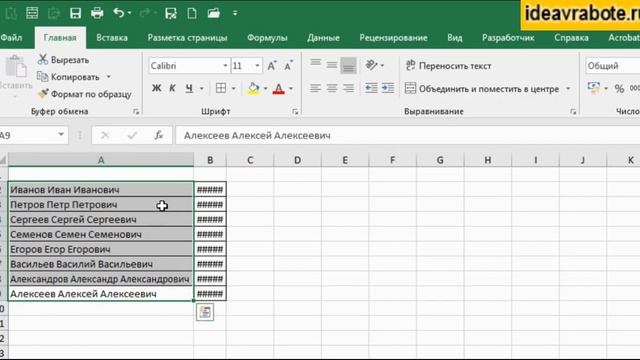
Task: Align cell text right
Action: coord(348,88)
